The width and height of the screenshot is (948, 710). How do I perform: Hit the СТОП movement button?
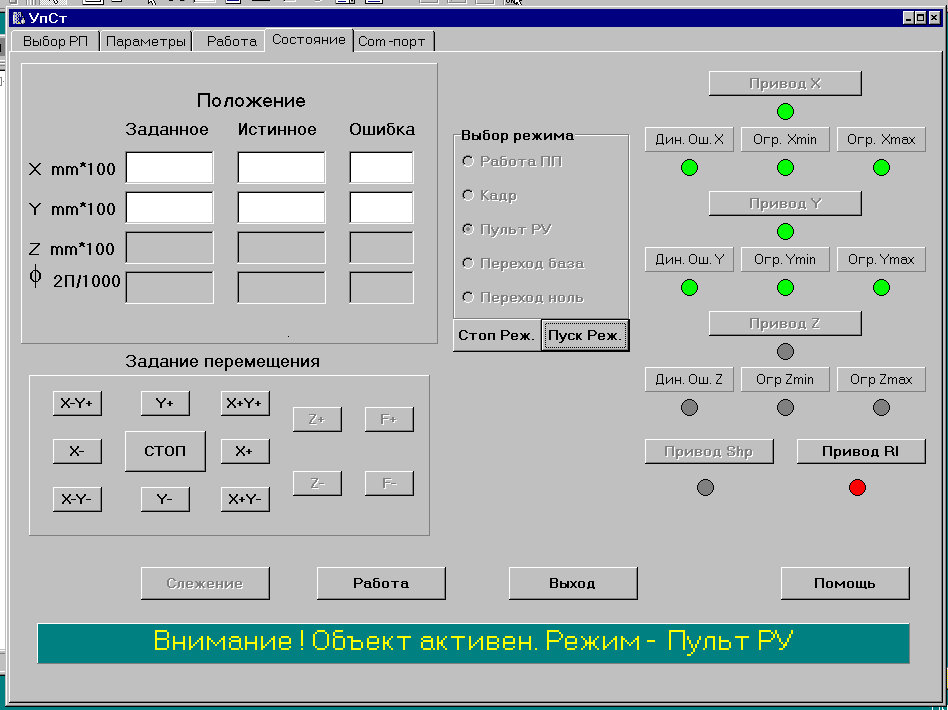point(165,451)
